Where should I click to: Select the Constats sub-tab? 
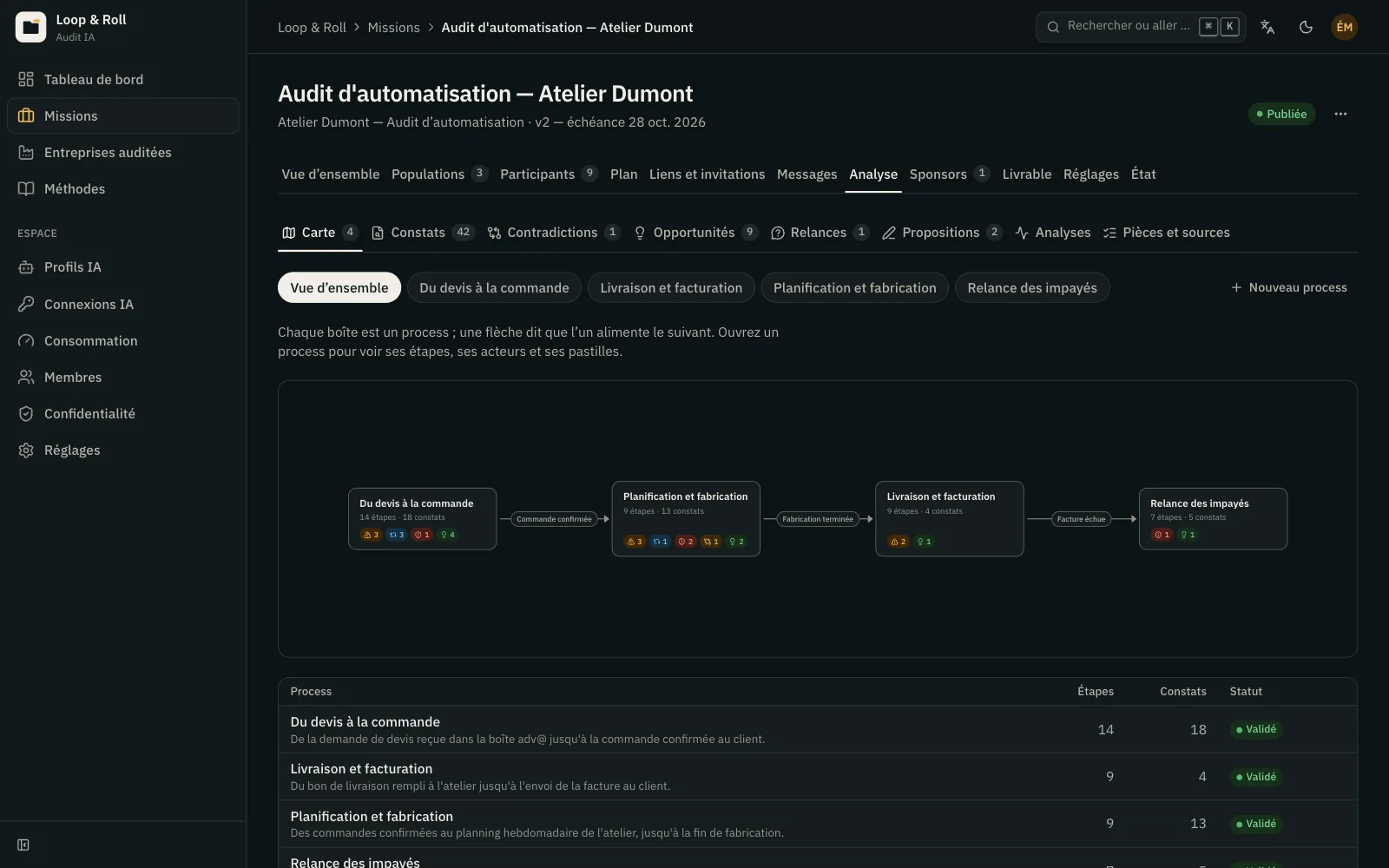pyautogui.click(x=422, y=232)
